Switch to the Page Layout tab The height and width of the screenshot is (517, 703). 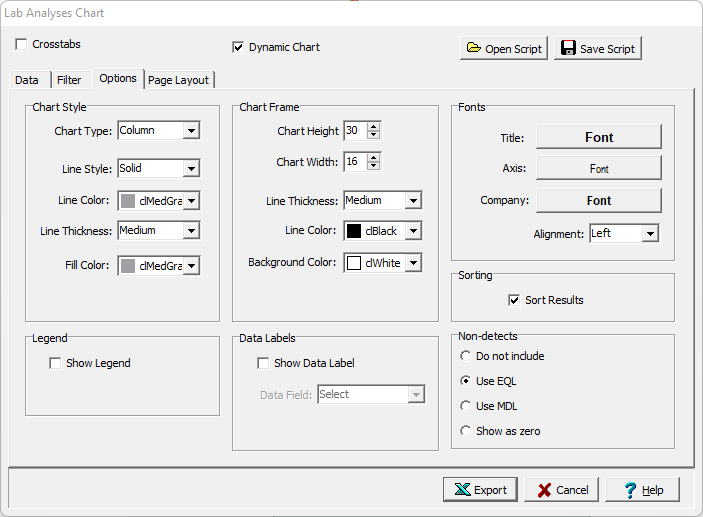179,80
